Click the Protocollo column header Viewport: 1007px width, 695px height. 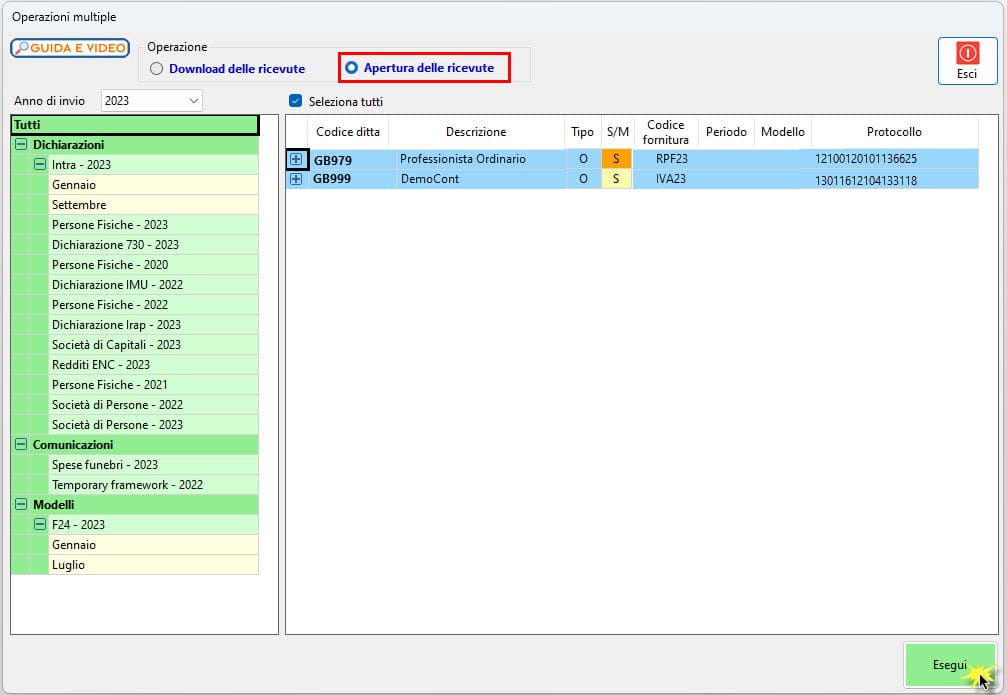[x=894, y=132]
